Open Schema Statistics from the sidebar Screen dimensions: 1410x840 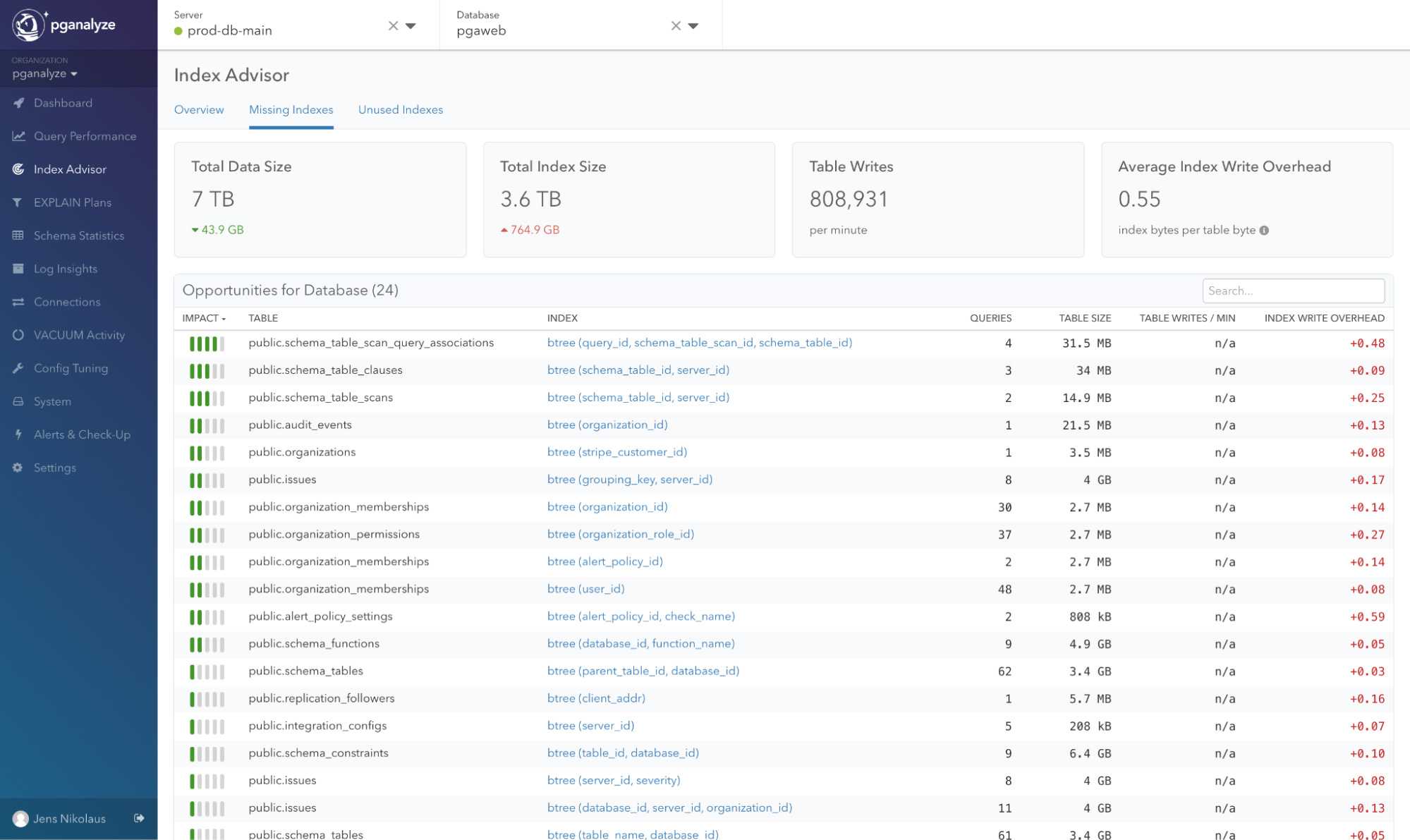[x=79, y=236]
